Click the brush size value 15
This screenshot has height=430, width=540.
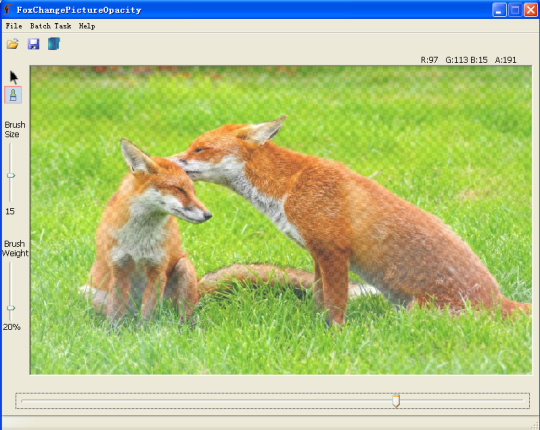coord(10,211)
